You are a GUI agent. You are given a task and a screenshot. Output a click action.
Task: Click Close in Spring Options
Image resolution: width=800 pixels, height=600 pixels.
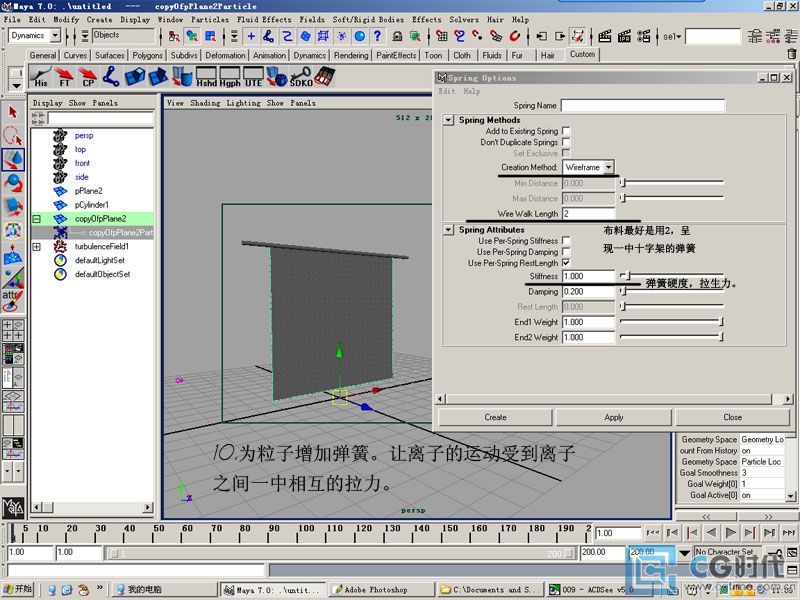732,417
